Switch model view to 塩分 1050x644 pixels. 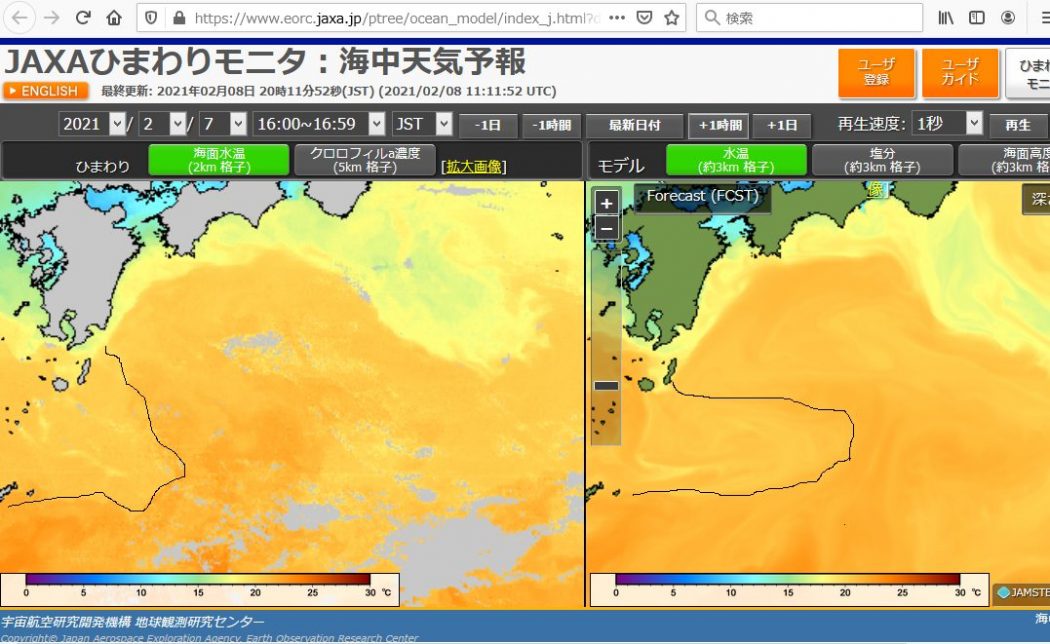(882, 161)
